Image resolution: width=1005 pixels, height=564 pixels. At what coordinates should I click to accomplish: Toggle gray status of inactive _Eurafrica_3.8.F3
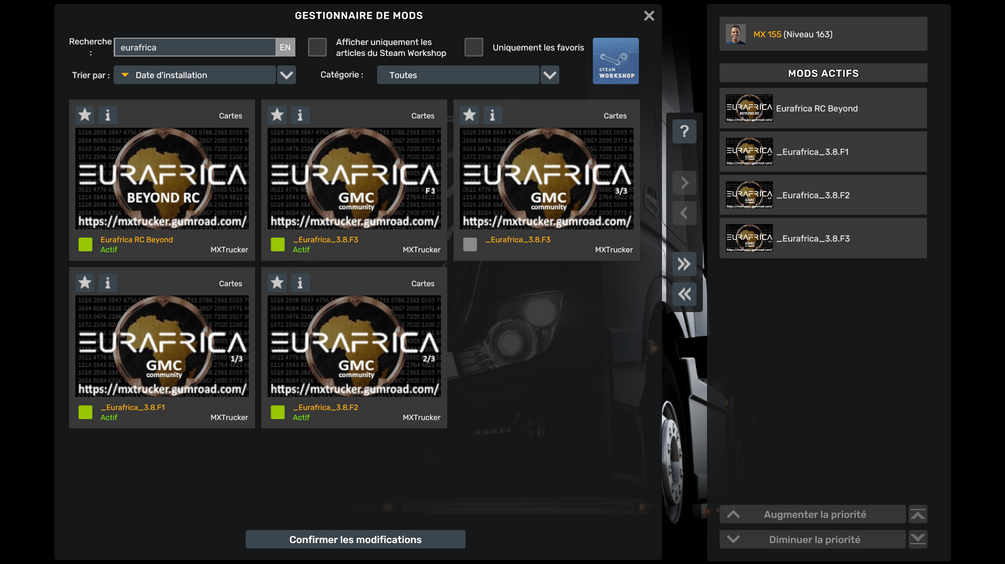click(470, 244)
